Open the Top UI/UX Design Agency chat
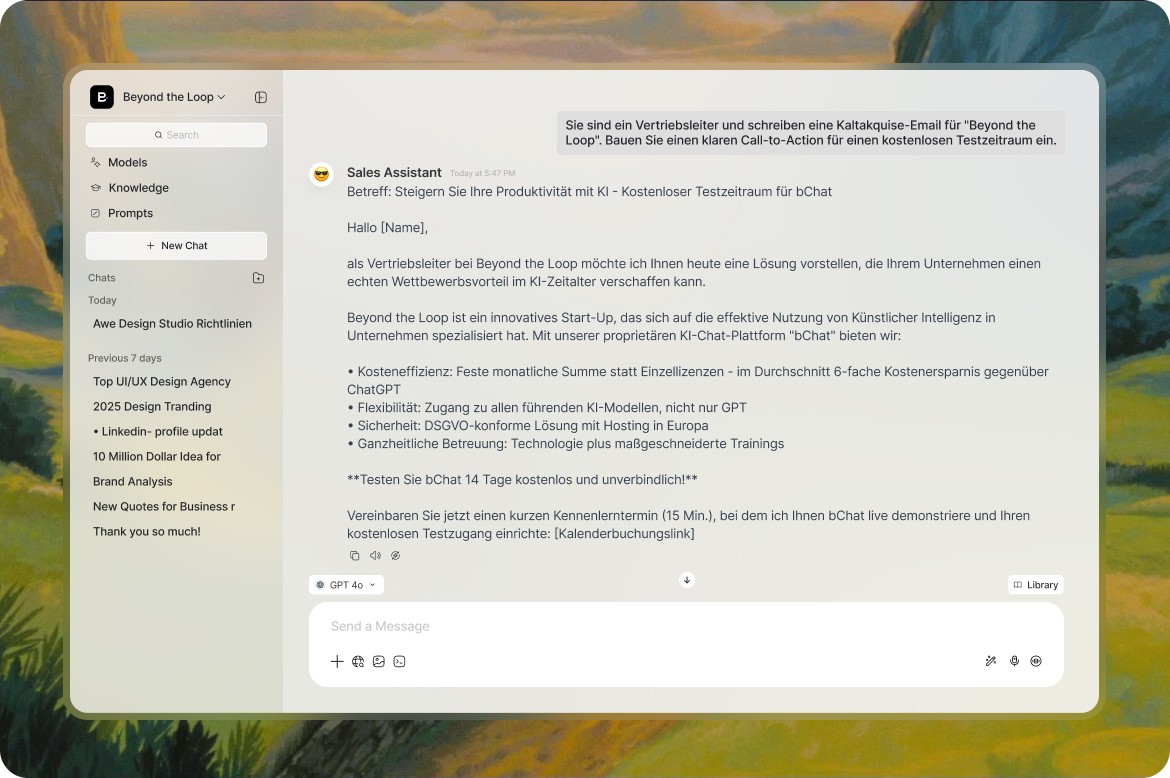 point(162,381)
